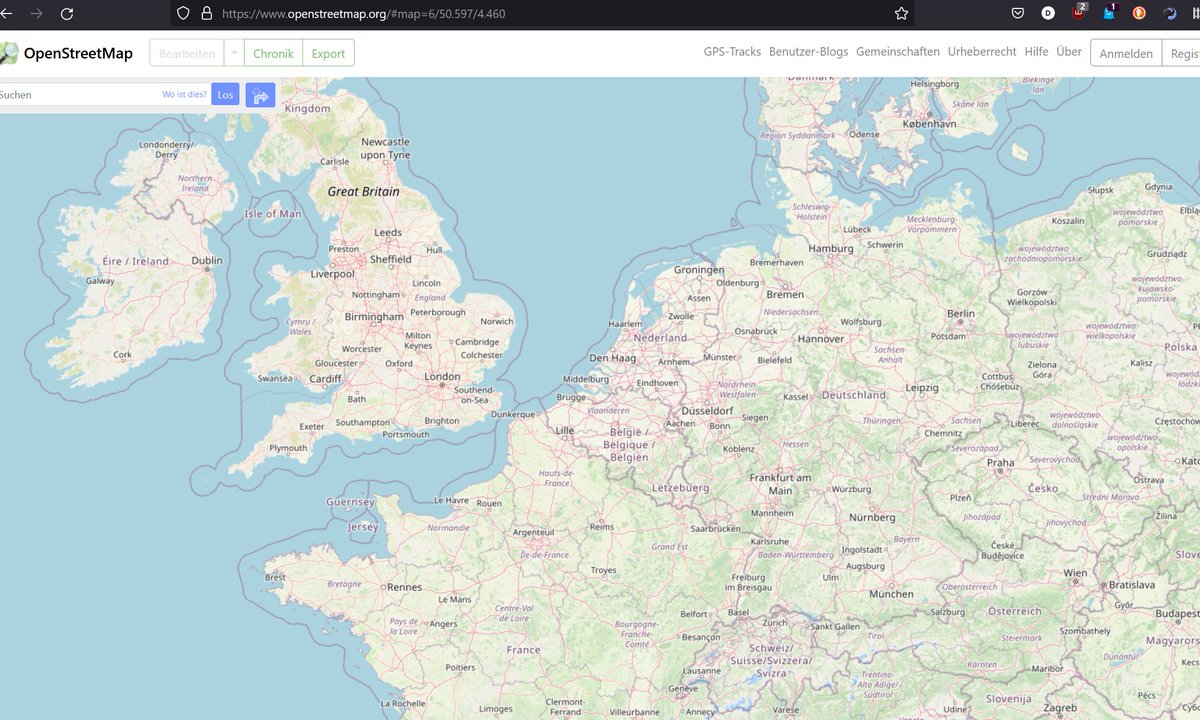Viewport: 1200px width, 720px height.
Task: Go back using the browser back arrow
Action: coord(6,14)
